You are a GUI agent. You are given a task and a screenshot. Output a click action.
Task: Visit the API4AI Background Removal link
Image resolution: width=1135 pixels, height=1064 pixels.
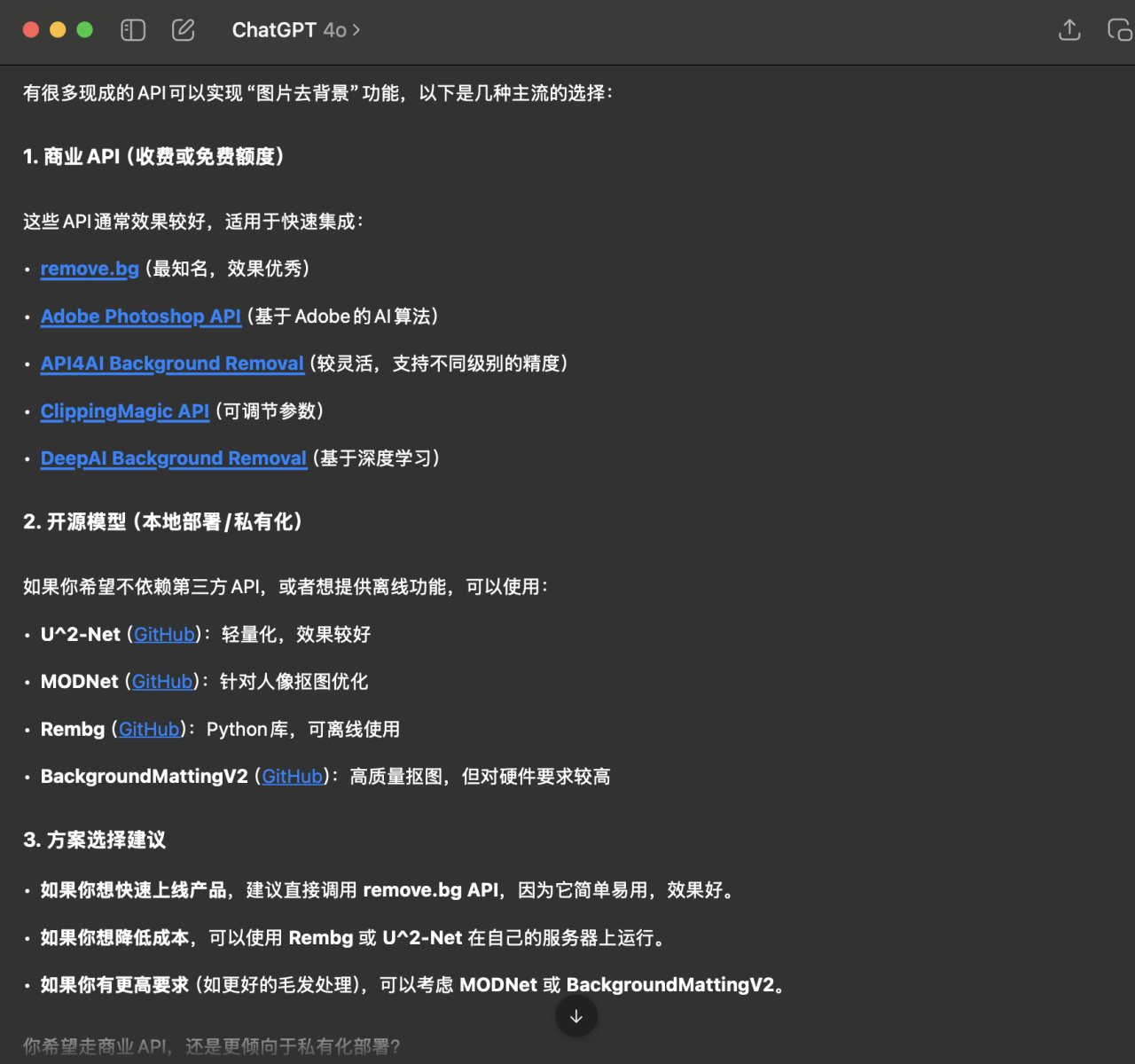tap(172, 364)
